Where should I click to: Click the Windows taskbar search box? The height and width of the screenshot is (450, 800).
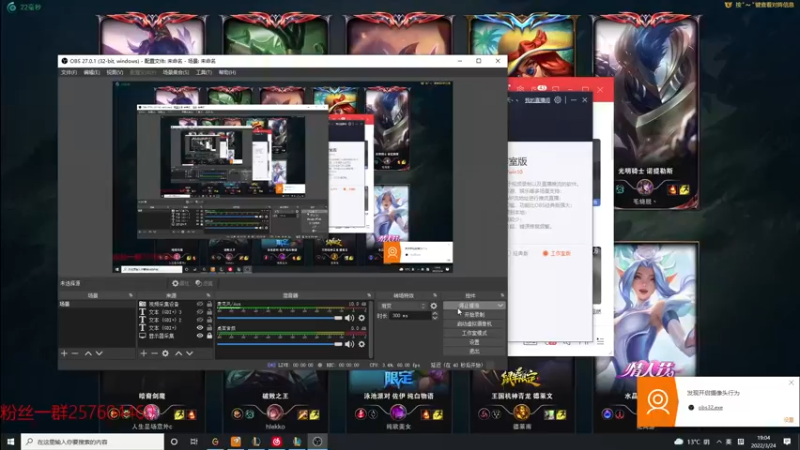point(92,441)
